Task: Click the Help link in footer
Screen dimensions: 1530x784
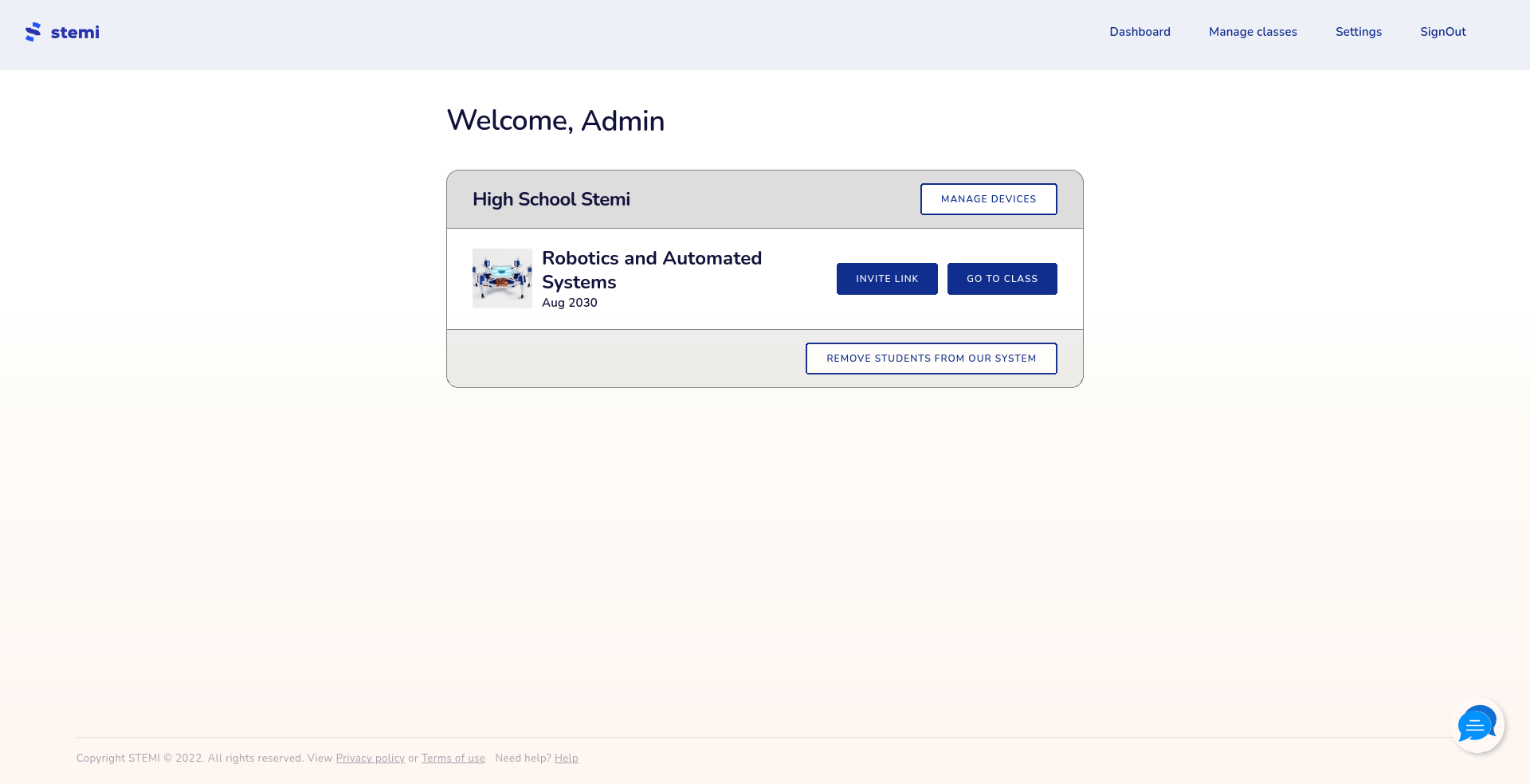Action: point(566,759)
